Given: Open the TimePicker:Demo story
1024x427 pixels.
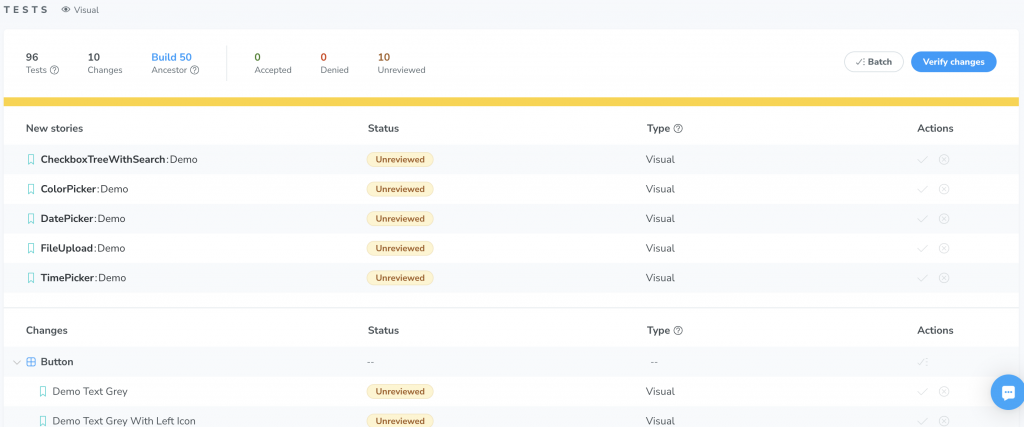Looking at the screenshot, I should point(84,277).
